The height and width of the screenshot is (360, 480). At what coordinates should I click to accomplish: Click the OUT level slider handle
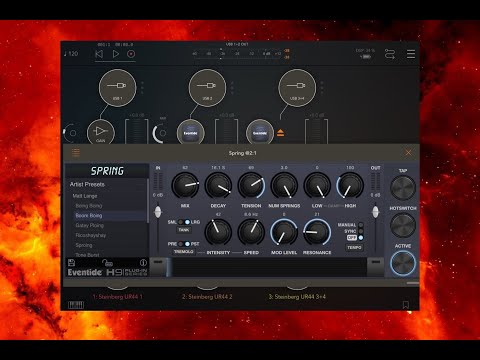tap(376, 212)
